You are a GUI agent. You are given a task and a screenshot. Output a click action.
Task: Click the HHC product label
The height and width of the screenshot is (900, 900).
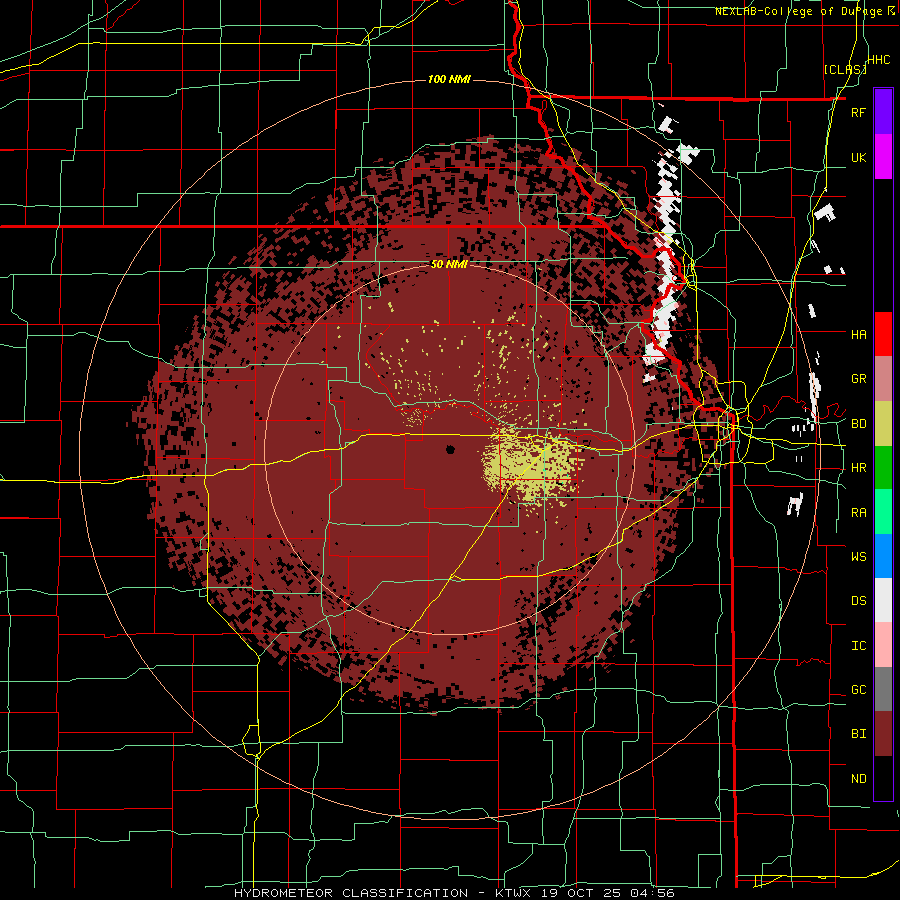[x=879, y=60]
